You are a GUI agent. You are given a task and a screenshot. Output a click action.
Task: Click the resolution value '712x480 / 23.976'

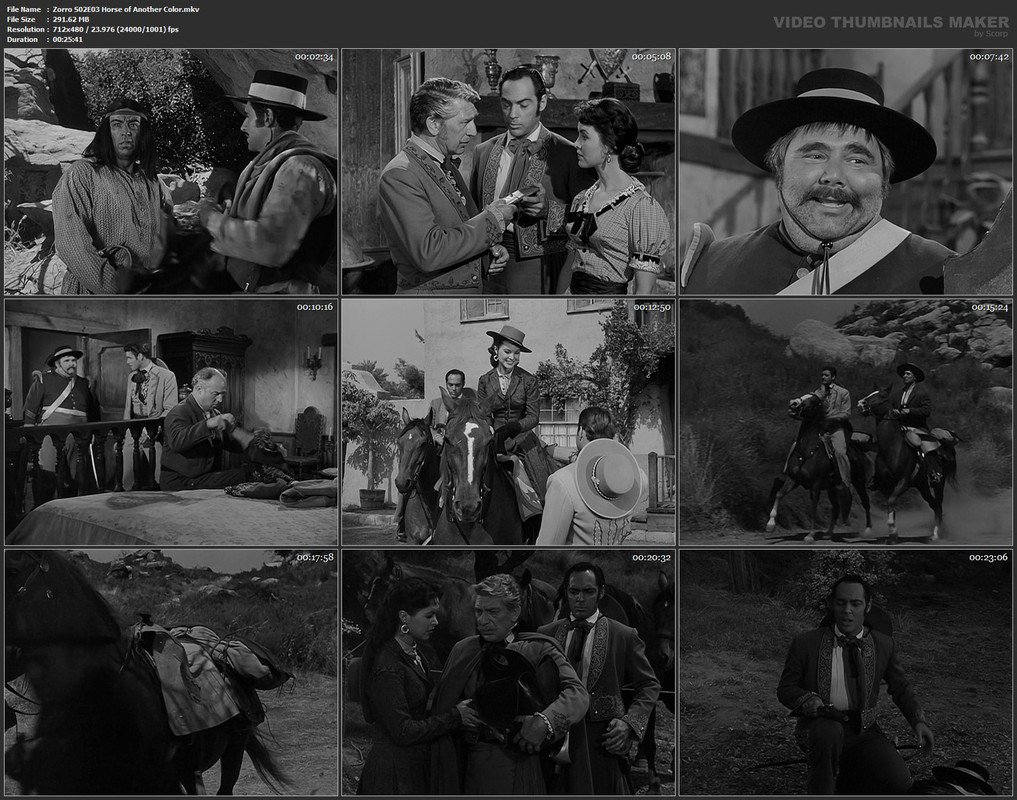[87, 29]
